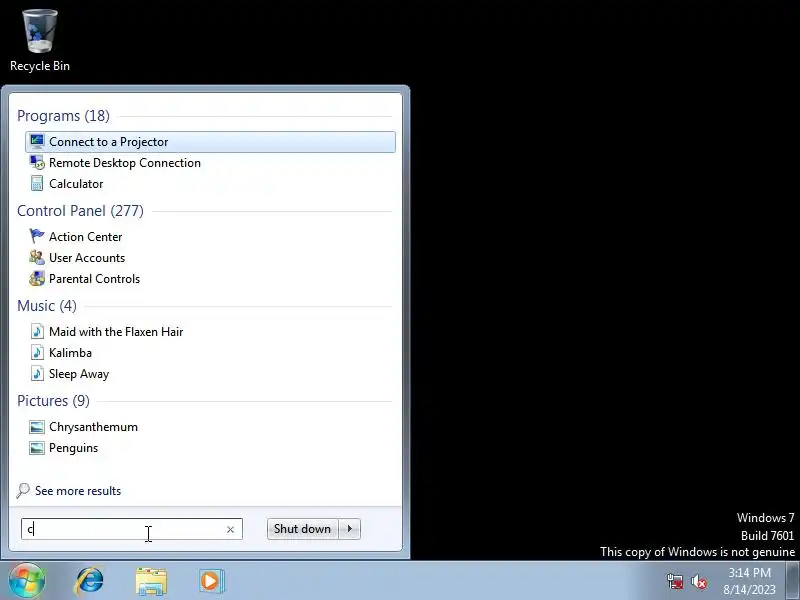This screenshot has width=800, height=600.
Task: Click the Maid with the Flaxen Hair music icon
Action: (x=37, y=332)
